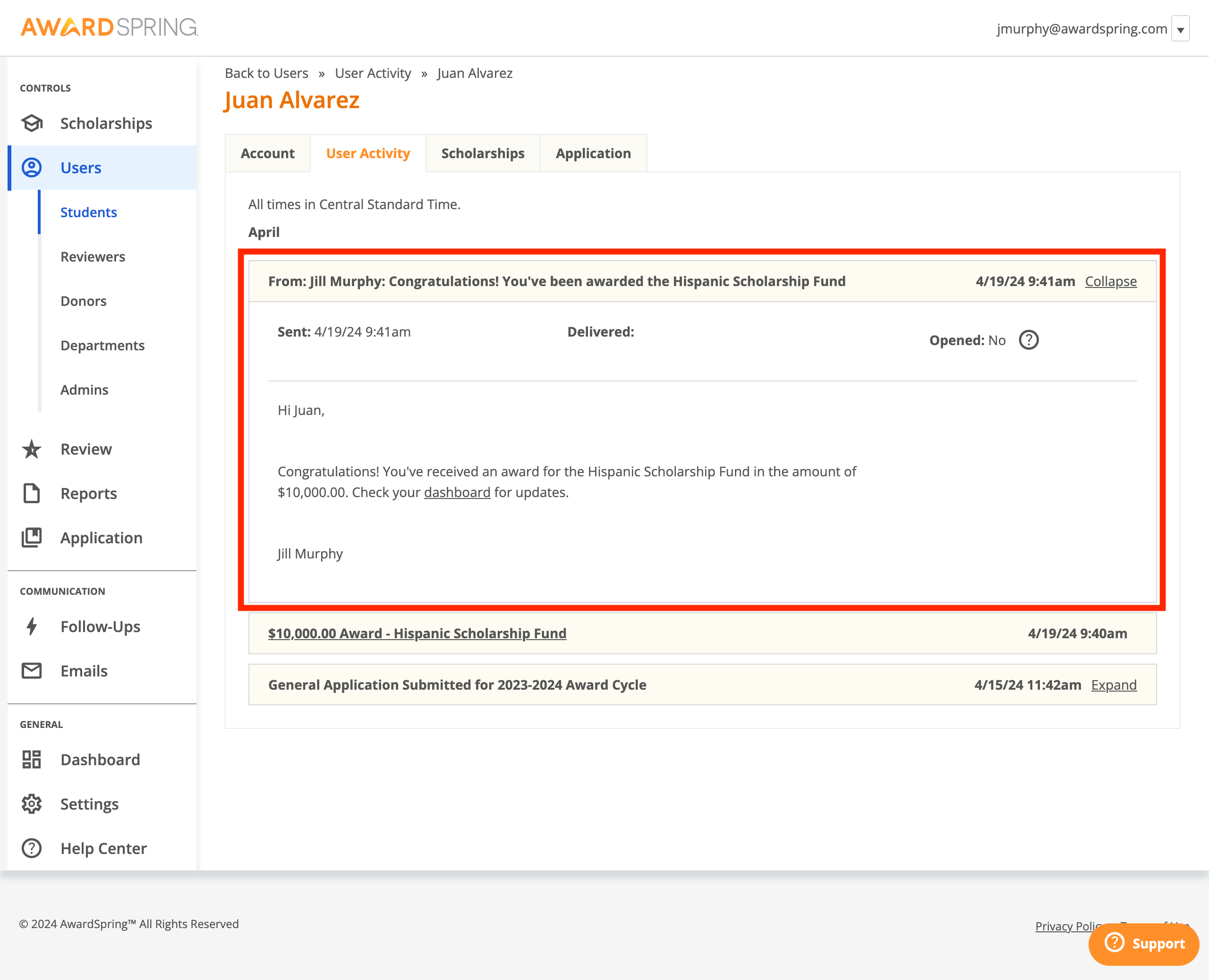Collapse the Hispanic Scholarship Fund email
1209x980 pixels.
pyautogui.click(x=1110, y=281)
